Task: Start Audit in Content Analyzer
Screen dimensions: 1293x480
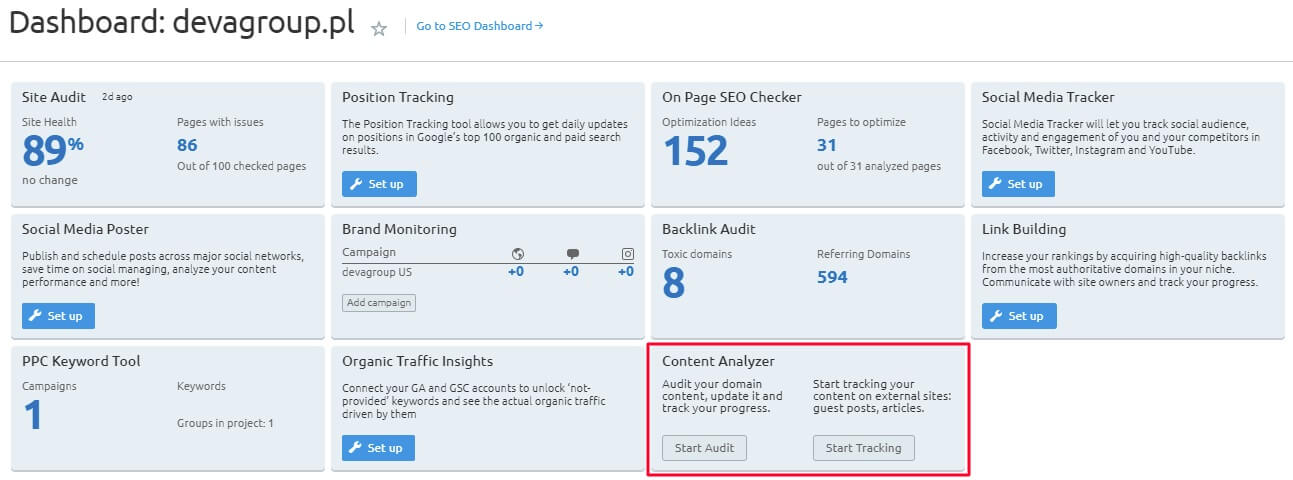Action: (704, 448)
